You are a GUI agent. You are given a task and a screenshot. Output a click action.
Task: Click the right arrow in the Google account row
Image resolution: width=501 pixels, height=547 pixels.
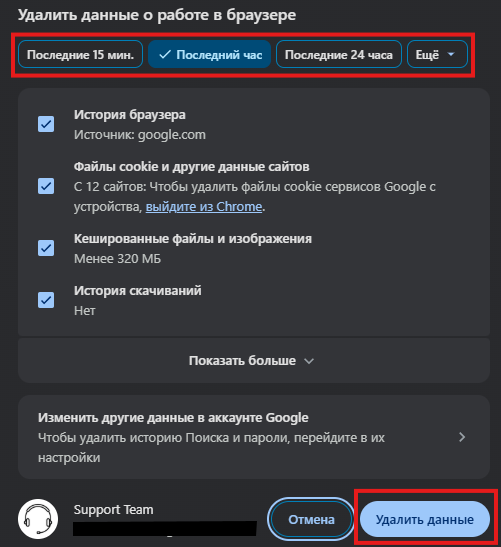(x=462, y=437)
